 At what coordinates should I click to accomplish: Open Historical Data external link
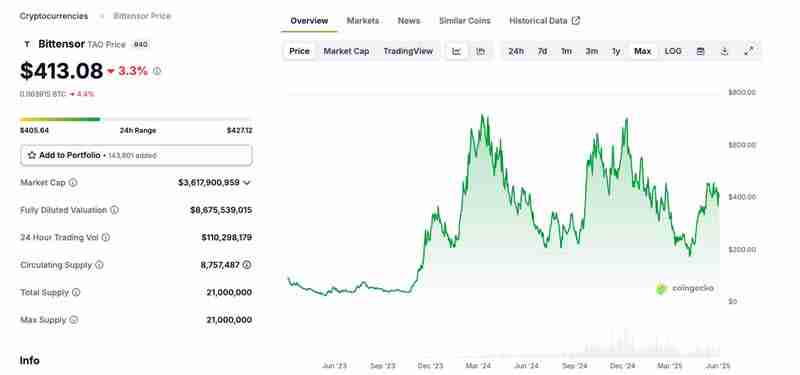click(544, 21)
